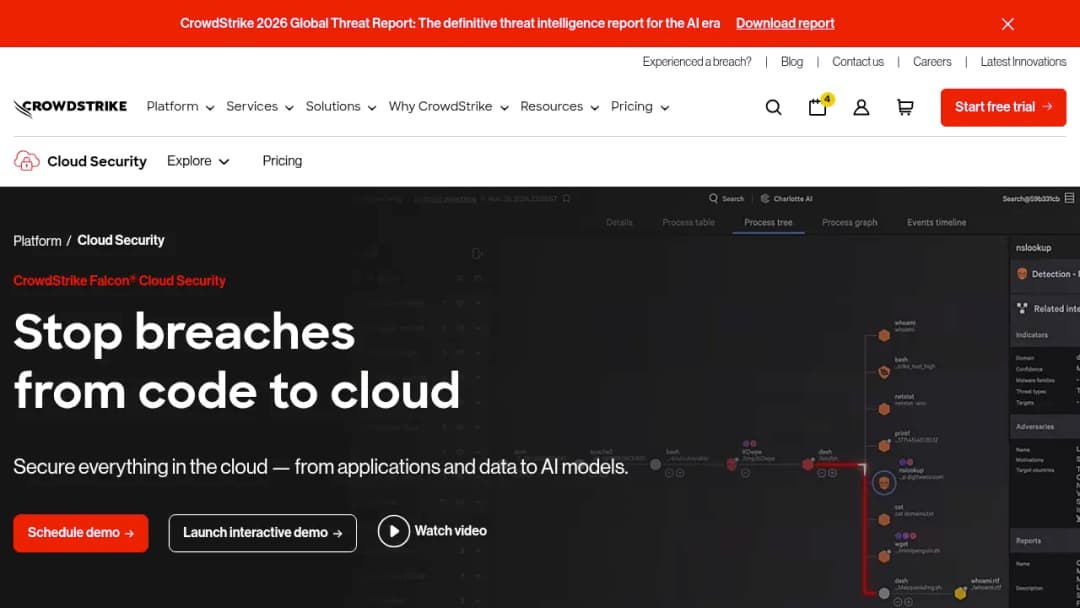Screen dimensions: 1080x608
Task: Click Experienced a breach? link
Action: (x=696, y=62)
